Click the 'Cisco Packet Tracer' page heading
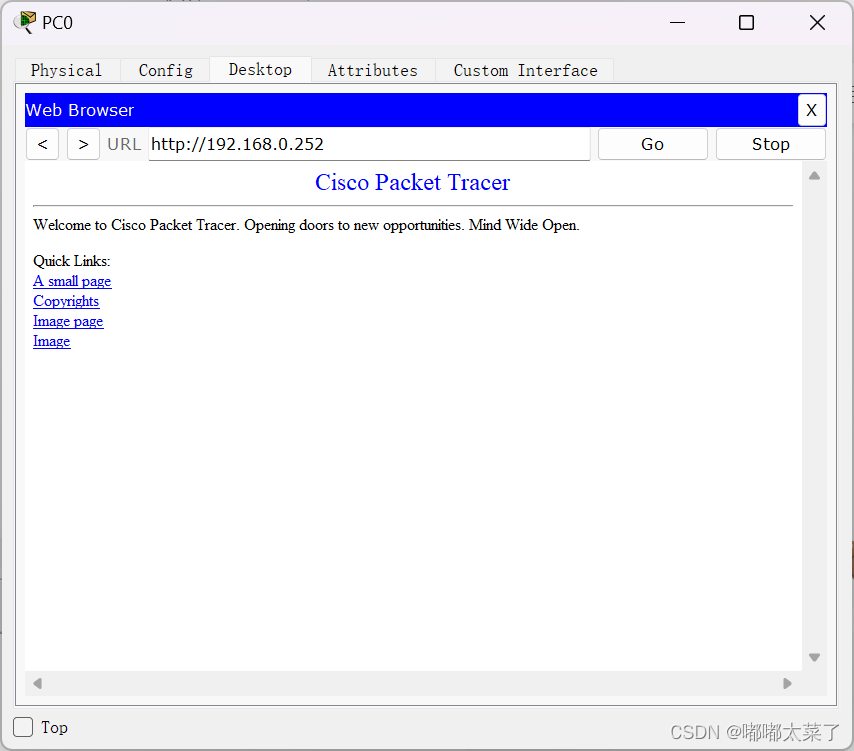 [412, 182]
